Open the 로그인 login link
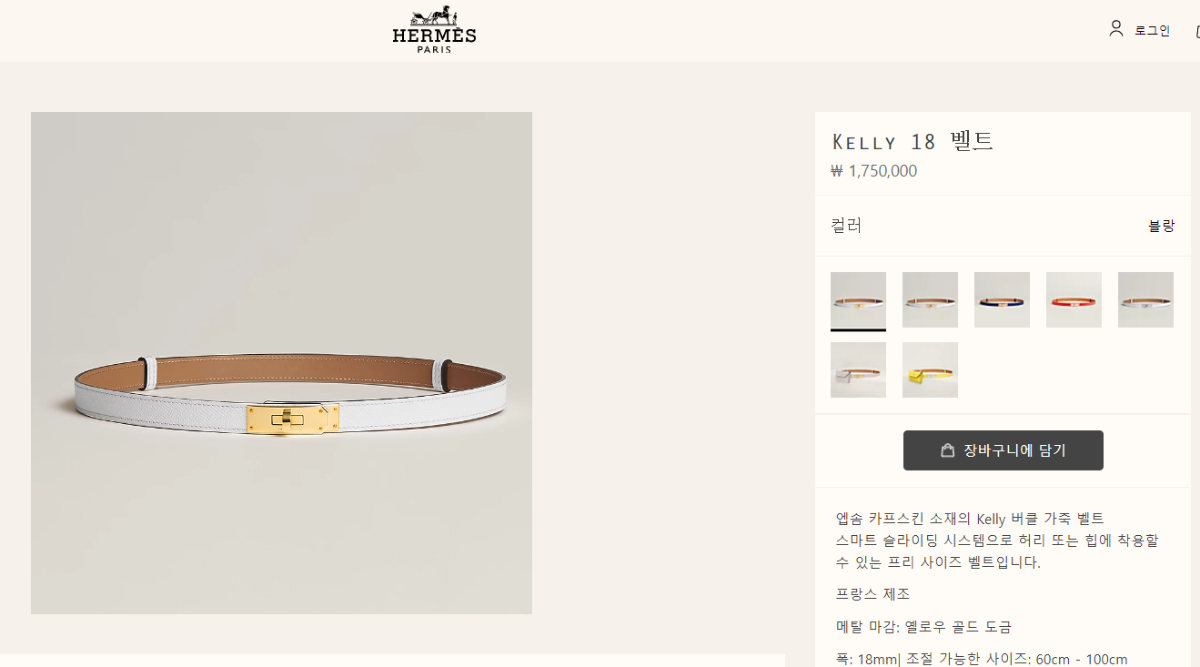Screen dimensions: 1200x667 click(x=1152, y=30)
